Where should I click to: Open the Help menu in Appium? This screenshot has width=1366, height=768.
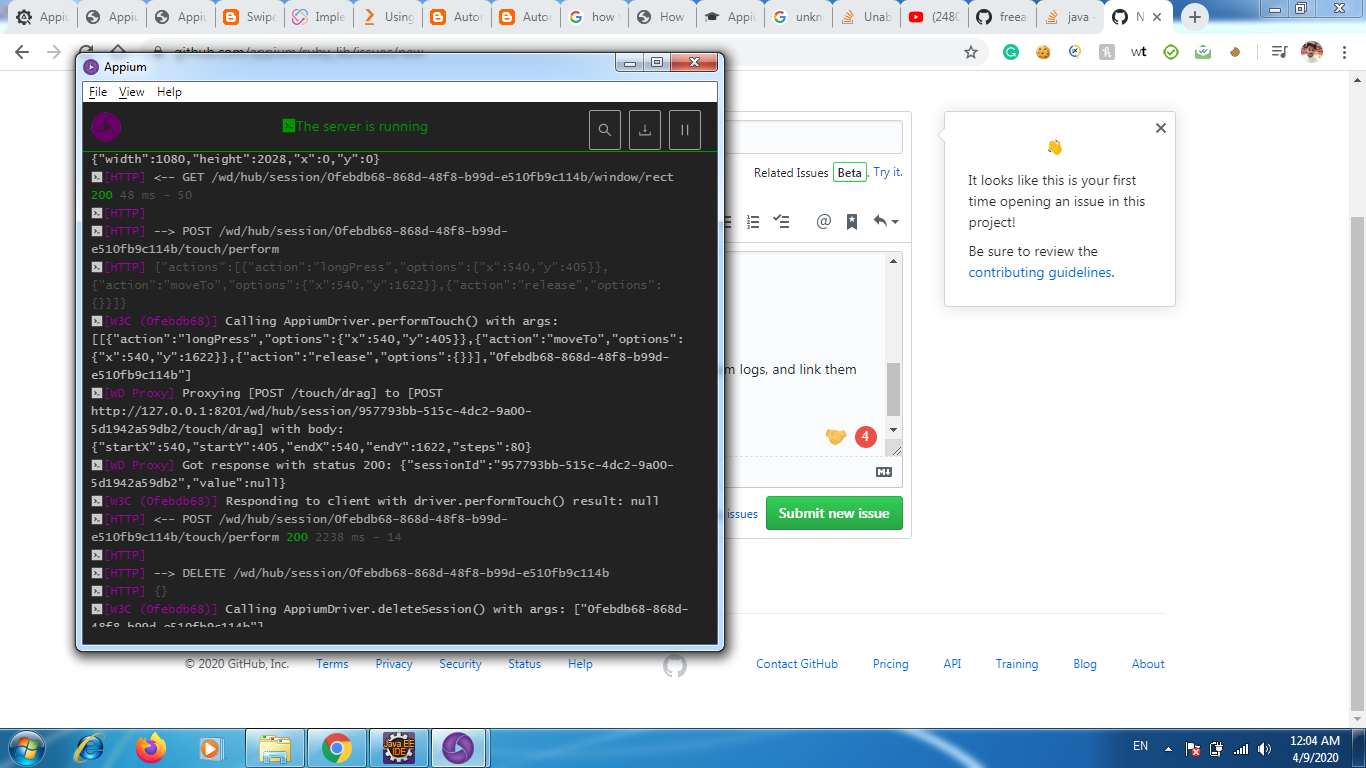[x=169, y=91]
